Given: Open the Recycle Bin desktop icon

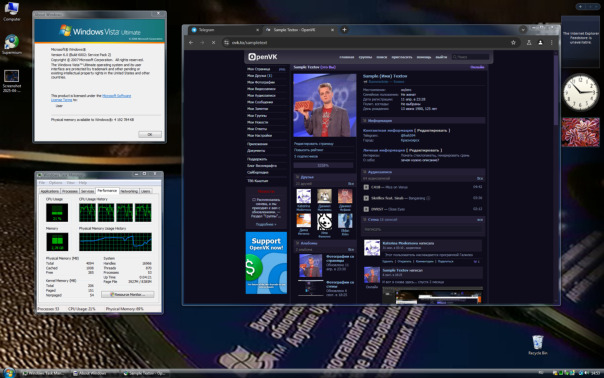Looking at the screenshot, I should [x=537, y=344].
